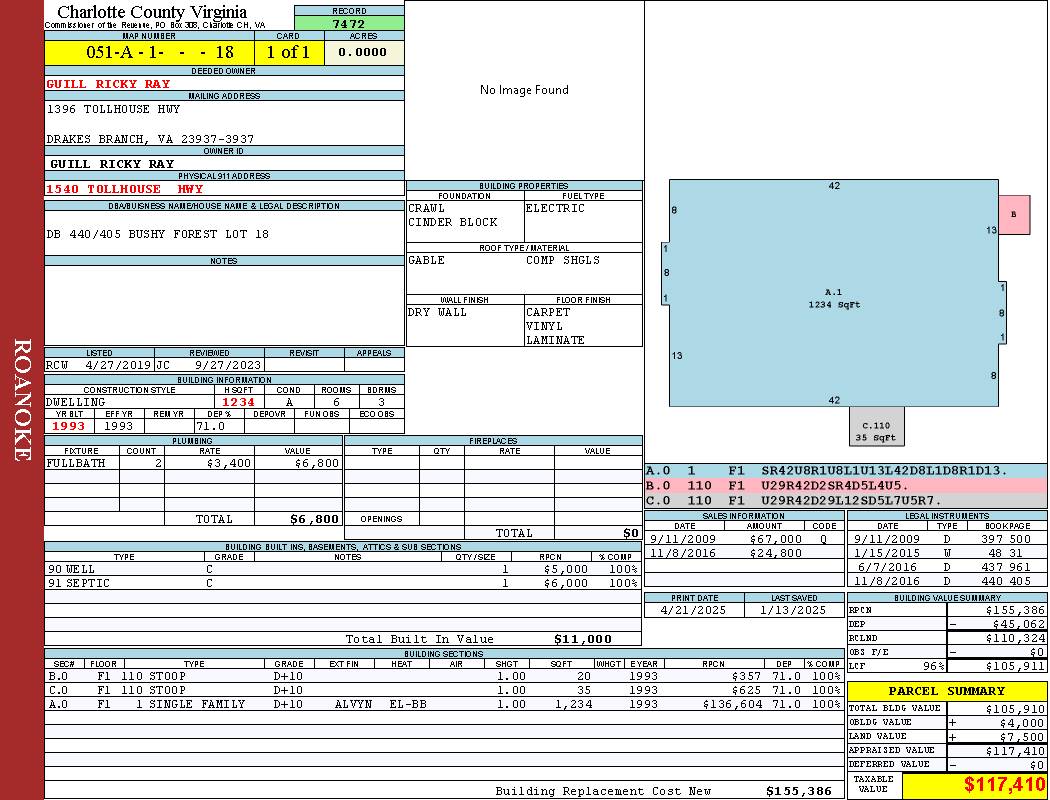Click the '1 of 1' card indicator
This screenshot has width=1050, height=800.
coord(288,53)
